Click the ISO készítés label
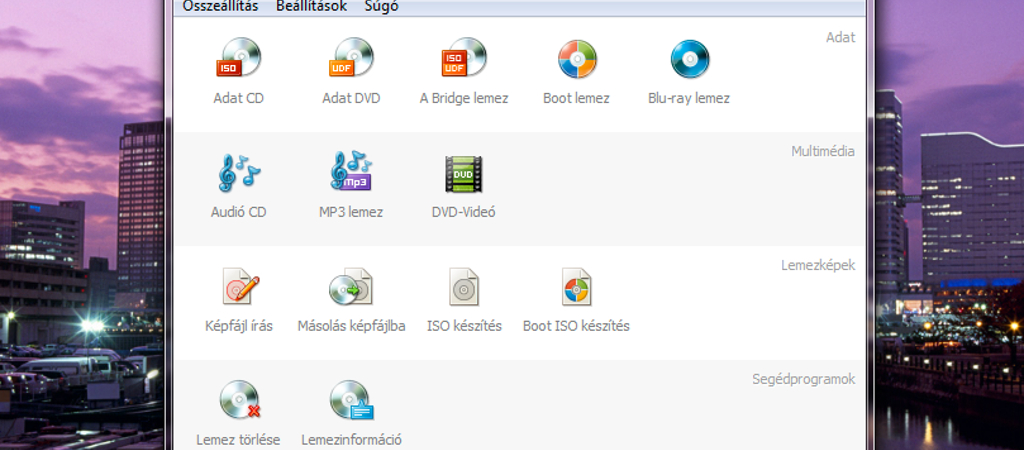1024x450 pixels. click(464, 326)
